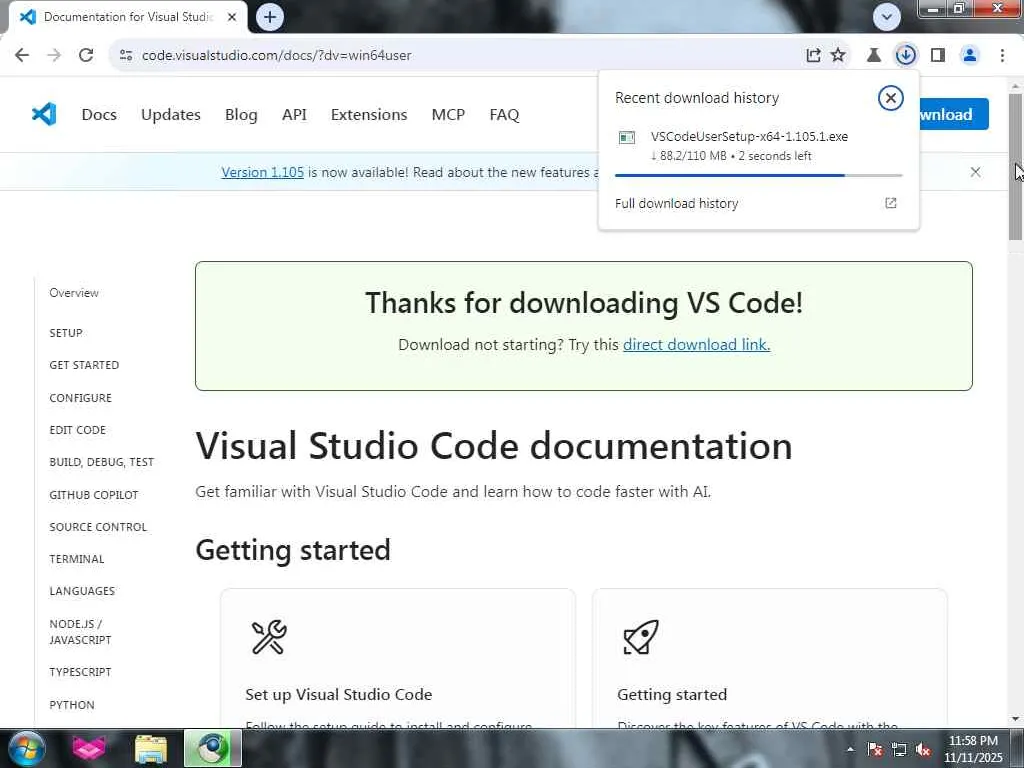This screenshot has width=1024, height=768.
Task: Expand the GET STARTED sidebar section
Action: coord(84,364)
